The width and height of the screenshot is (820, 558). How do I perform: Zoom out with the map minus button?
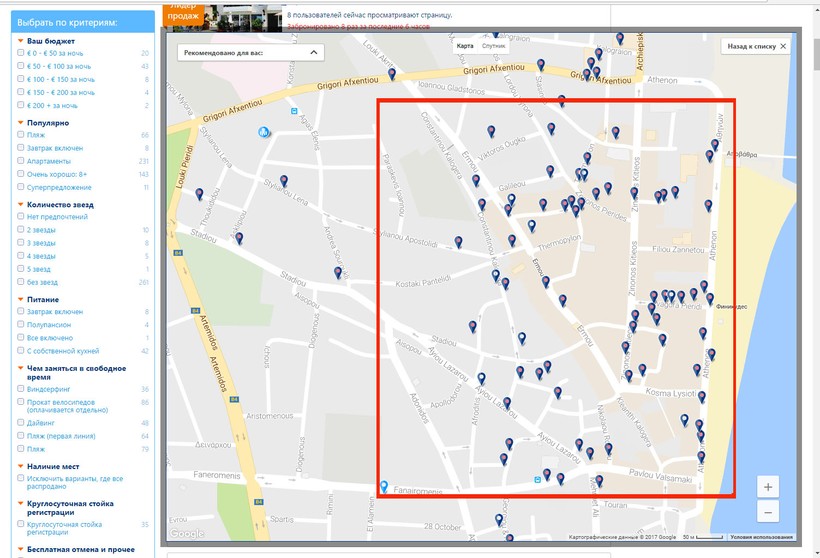click(767, 512)
